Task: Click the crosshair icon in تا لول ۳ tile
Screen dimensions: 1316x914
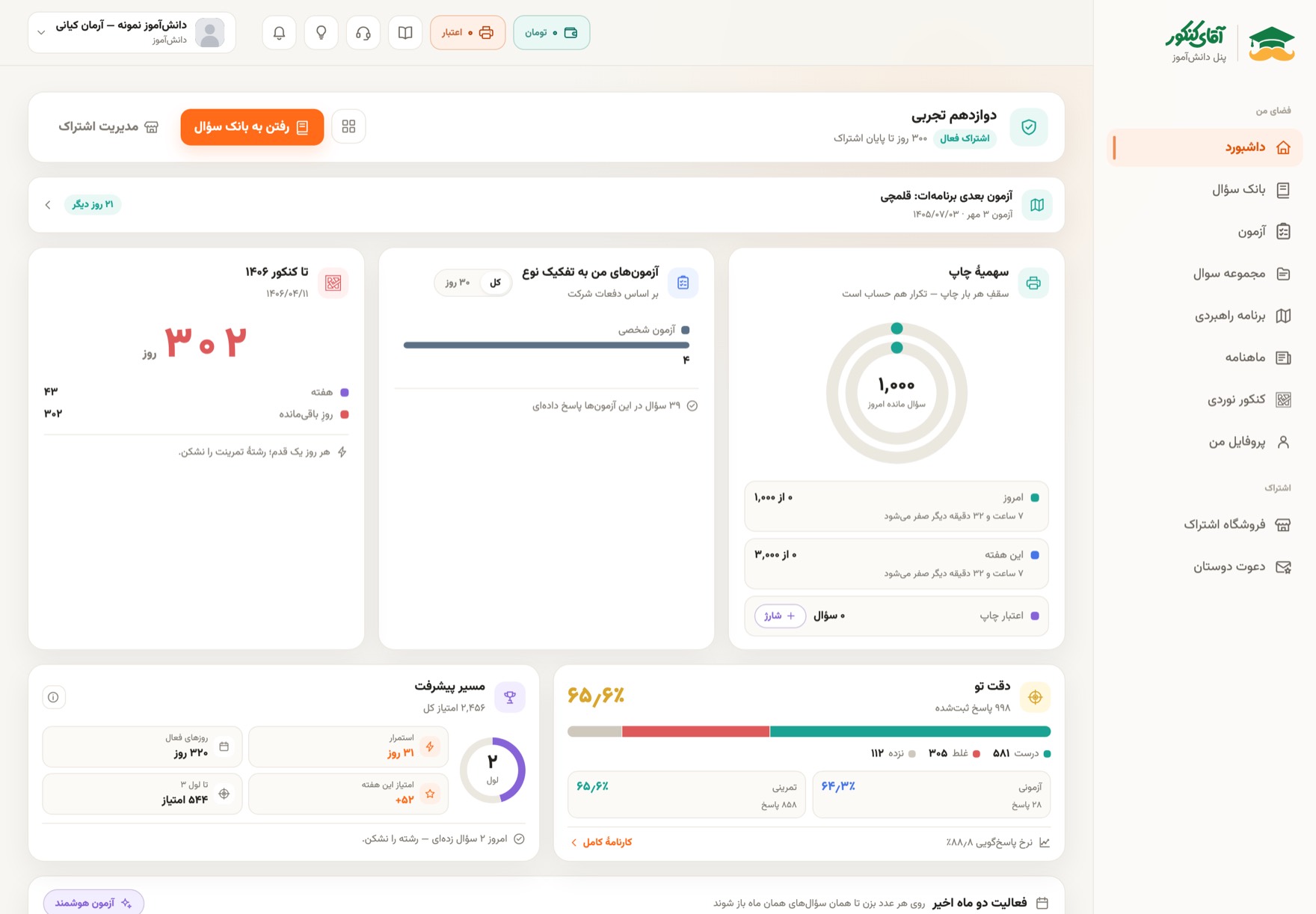Action: [224, 794]
